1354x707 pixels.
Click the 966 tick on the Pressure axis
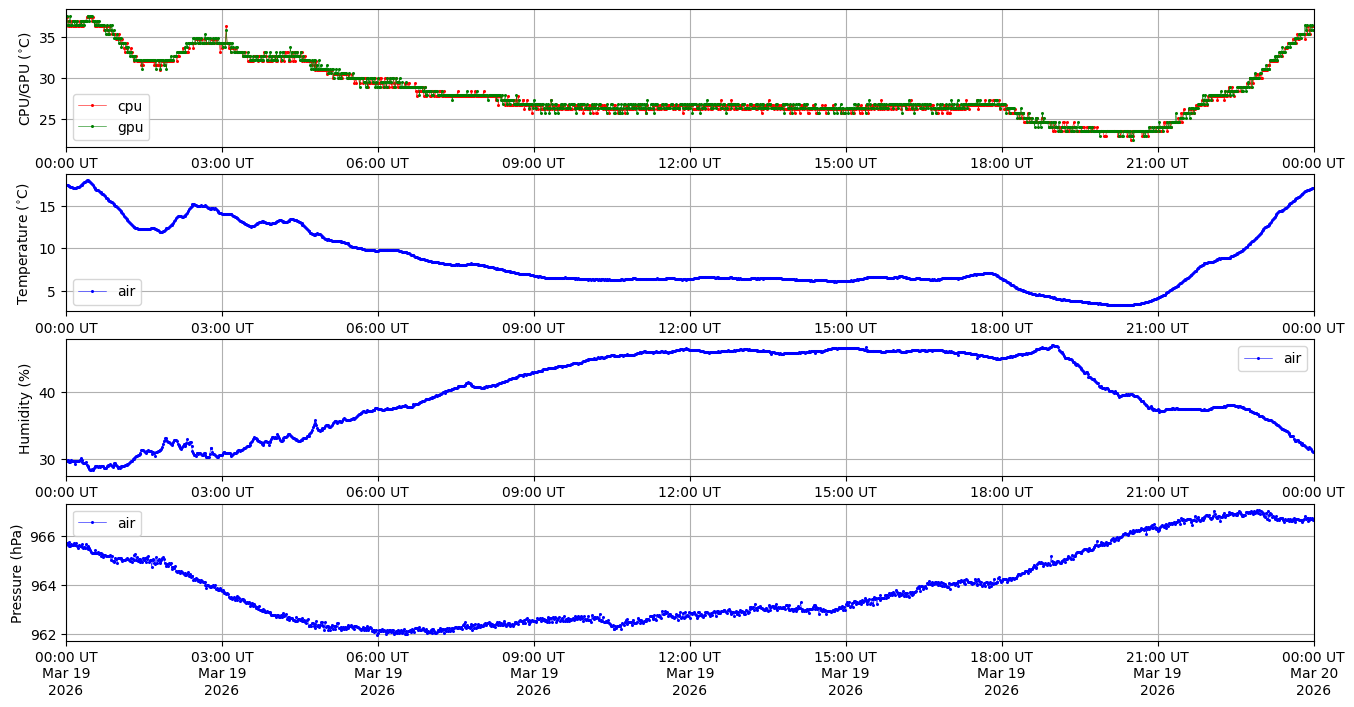(x=45, y=537)
